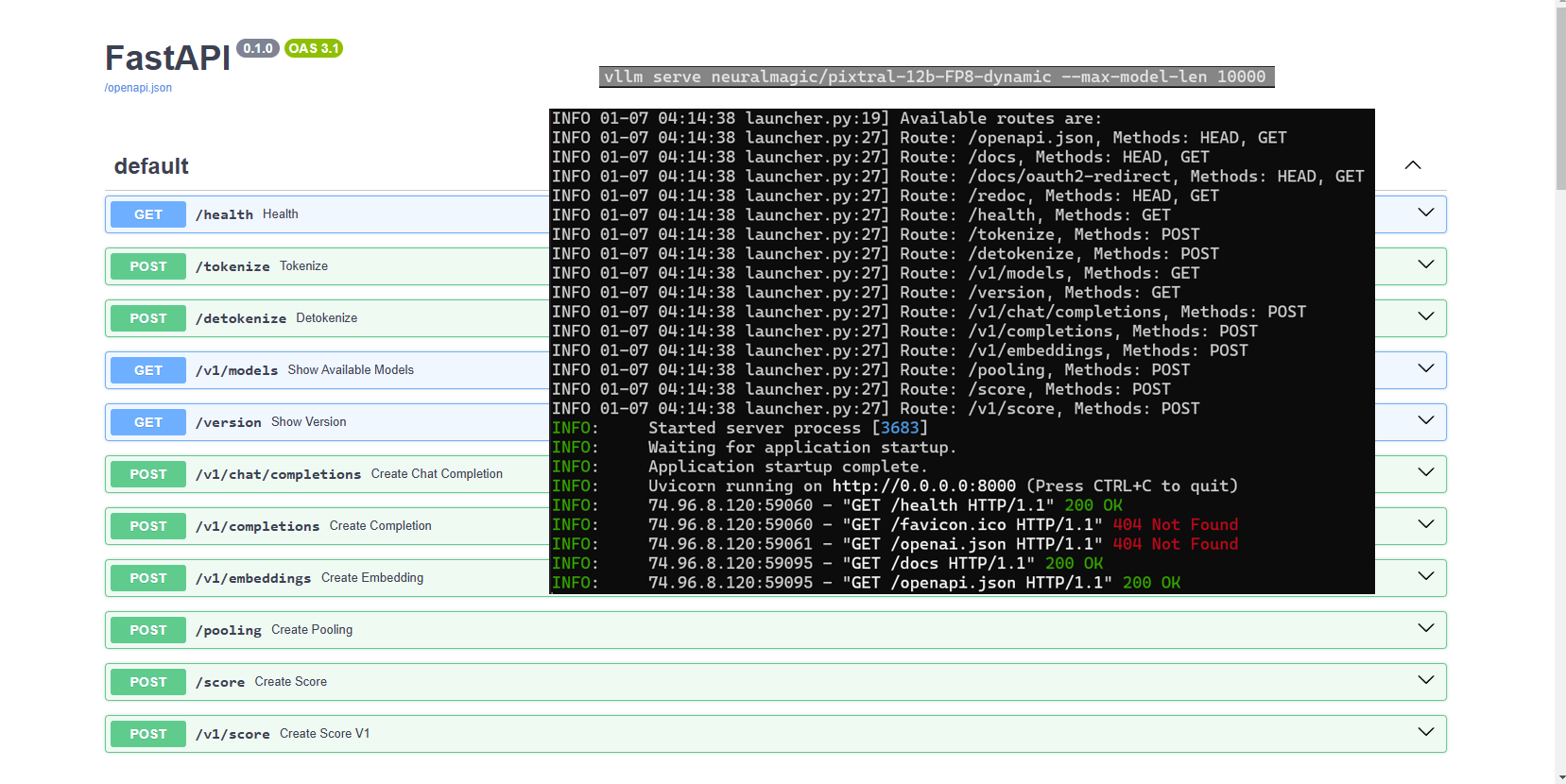Select the /score path text
This screenshot has width=1566, height=784.
[220, 682]
